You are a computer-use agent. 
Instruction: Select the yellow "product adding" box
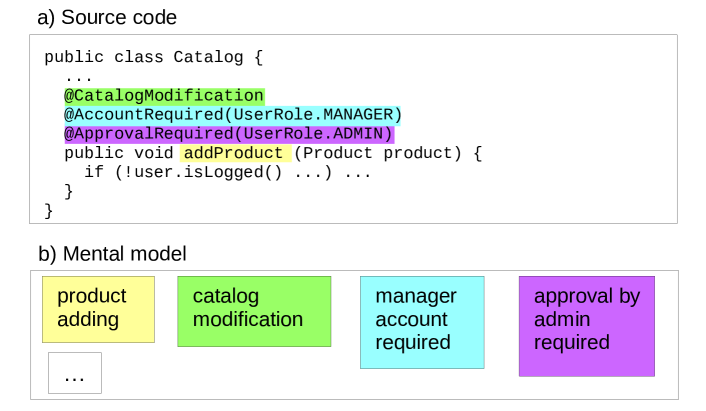(98, 308)
